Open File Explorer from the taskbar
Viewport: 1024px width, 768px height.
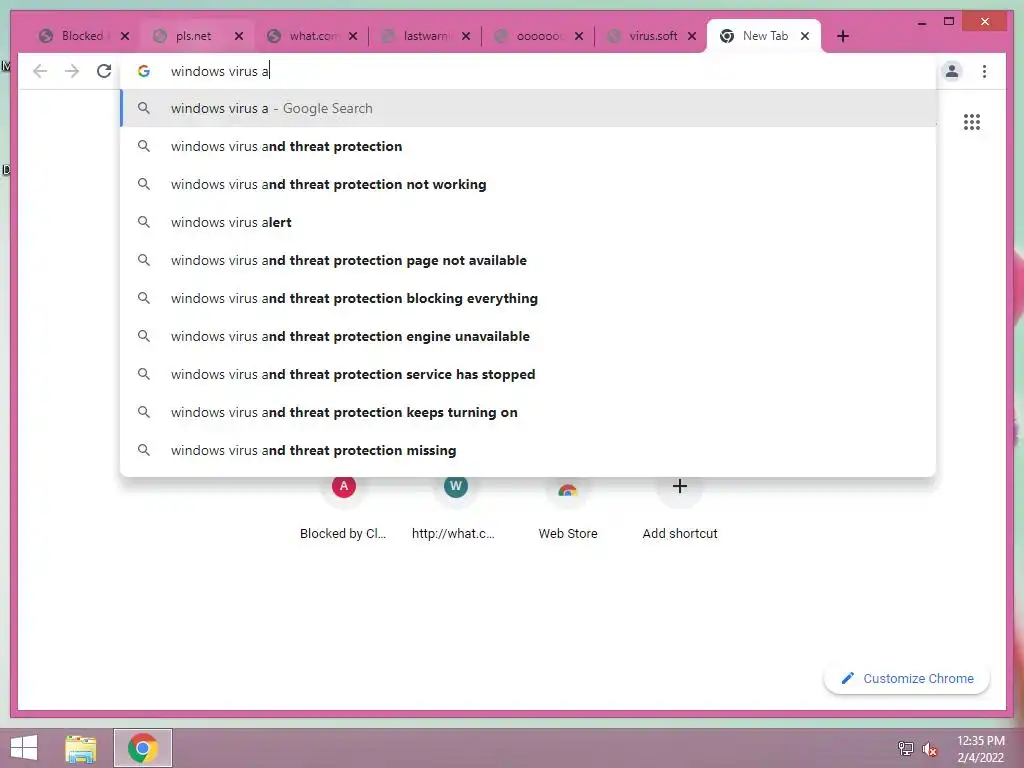point(80,748)
